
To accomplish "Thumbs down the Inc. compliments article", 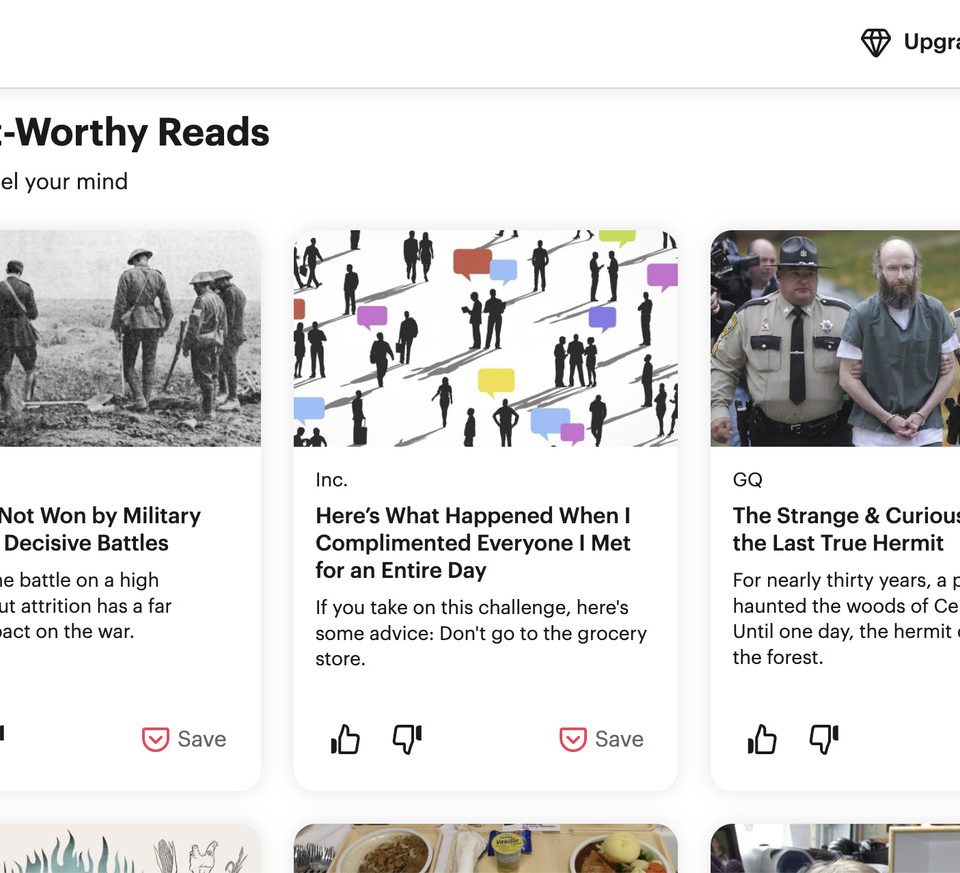I will [407, 739].
